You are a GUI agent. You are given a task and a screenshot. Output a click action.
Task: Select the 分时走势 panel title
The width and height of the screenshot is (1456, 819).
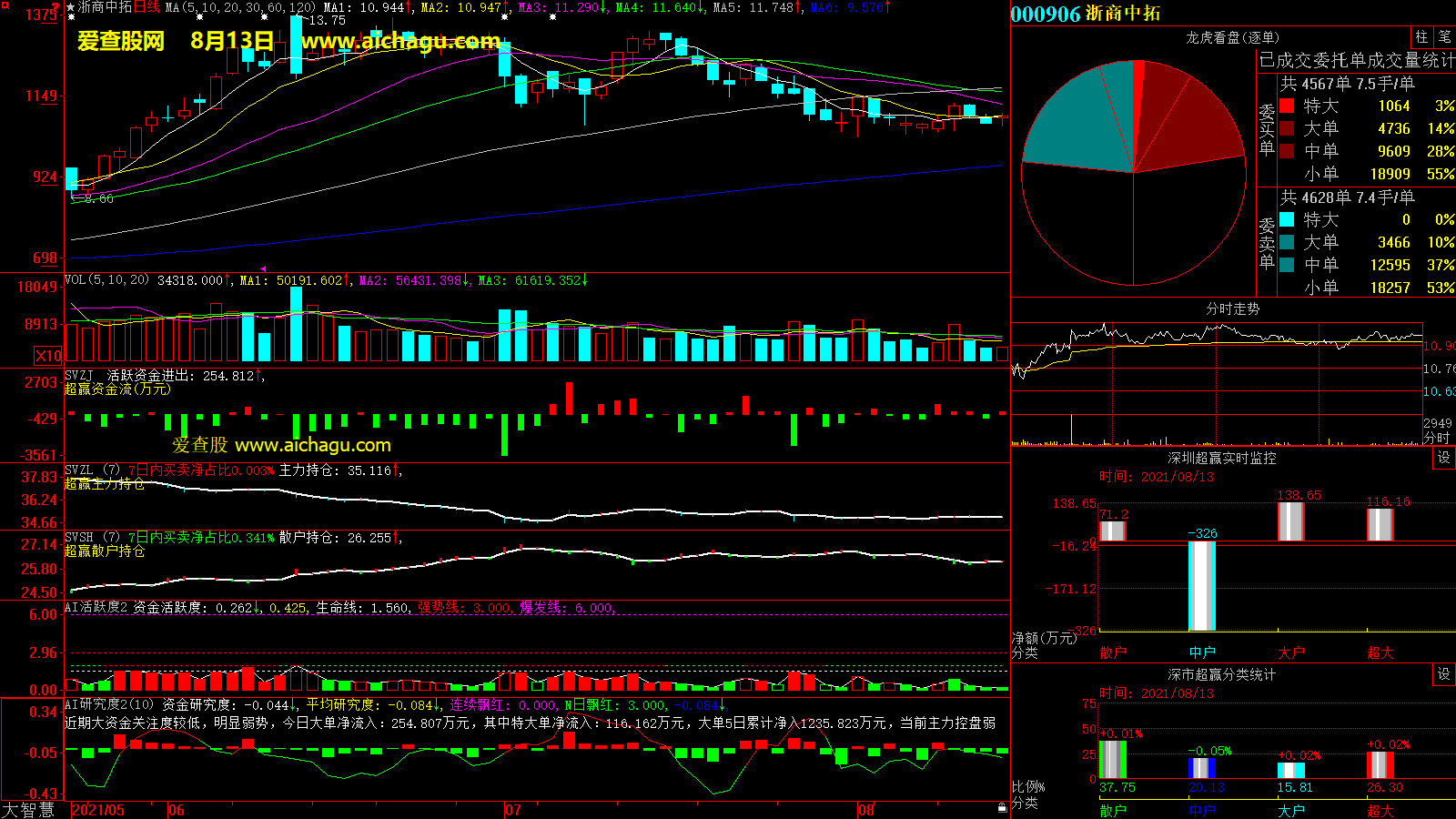[1232, 309]
